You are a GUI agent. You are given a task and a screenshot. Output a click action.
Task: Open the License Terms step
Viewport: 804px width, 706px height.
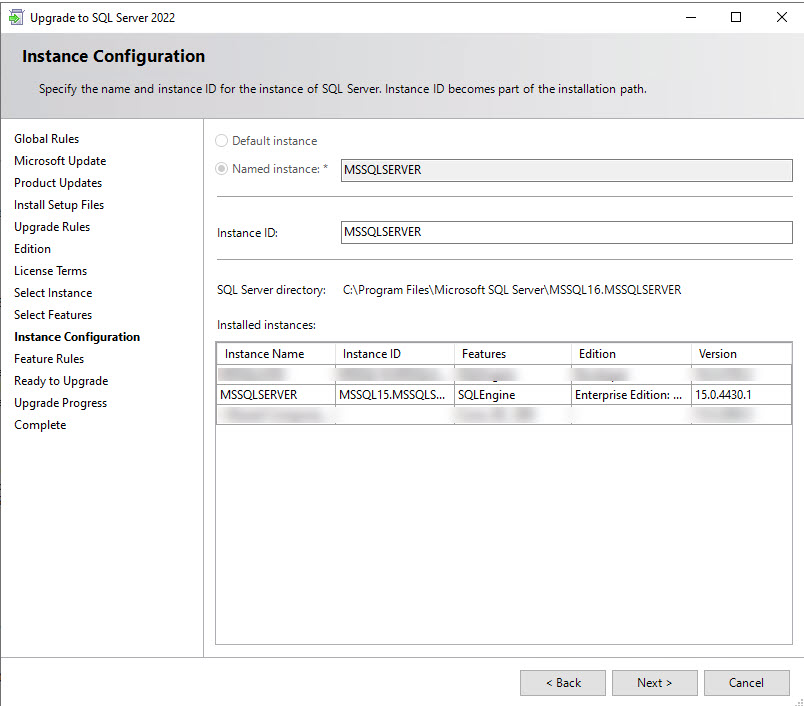click(51, 271)
